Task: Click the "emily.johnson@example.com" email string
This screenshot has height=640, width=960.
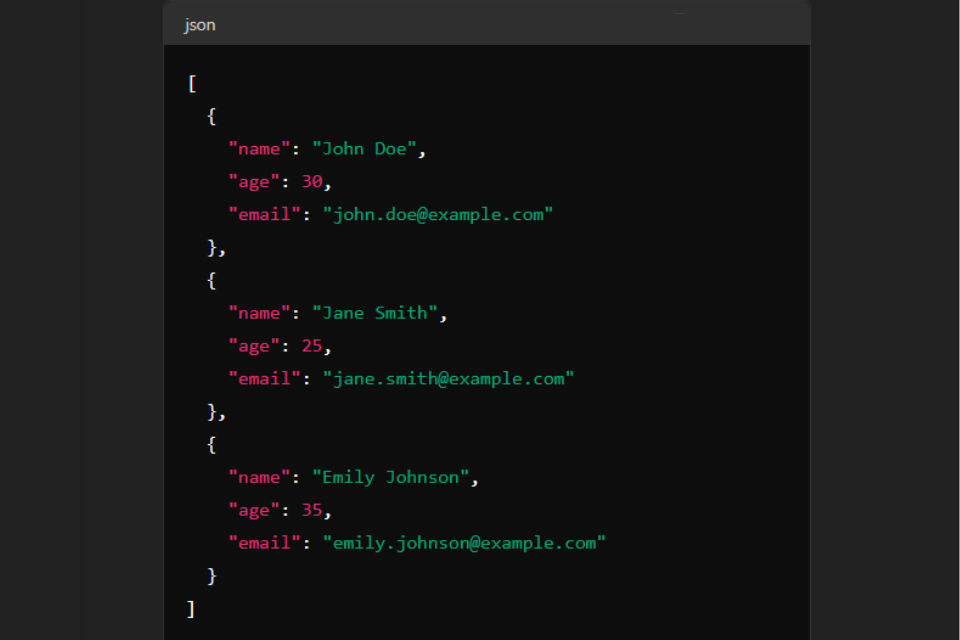Action: 464,543
